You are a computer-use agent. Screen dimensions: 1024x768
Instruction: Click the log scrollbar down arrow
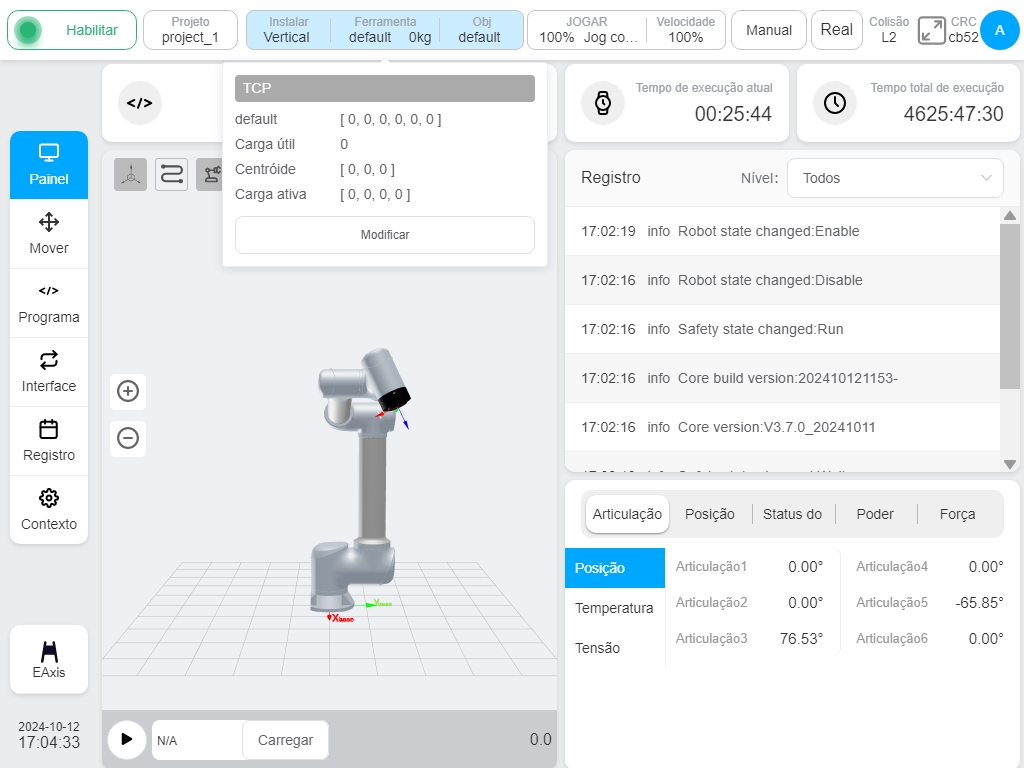pyautogui.click(x=1010, y=464)
